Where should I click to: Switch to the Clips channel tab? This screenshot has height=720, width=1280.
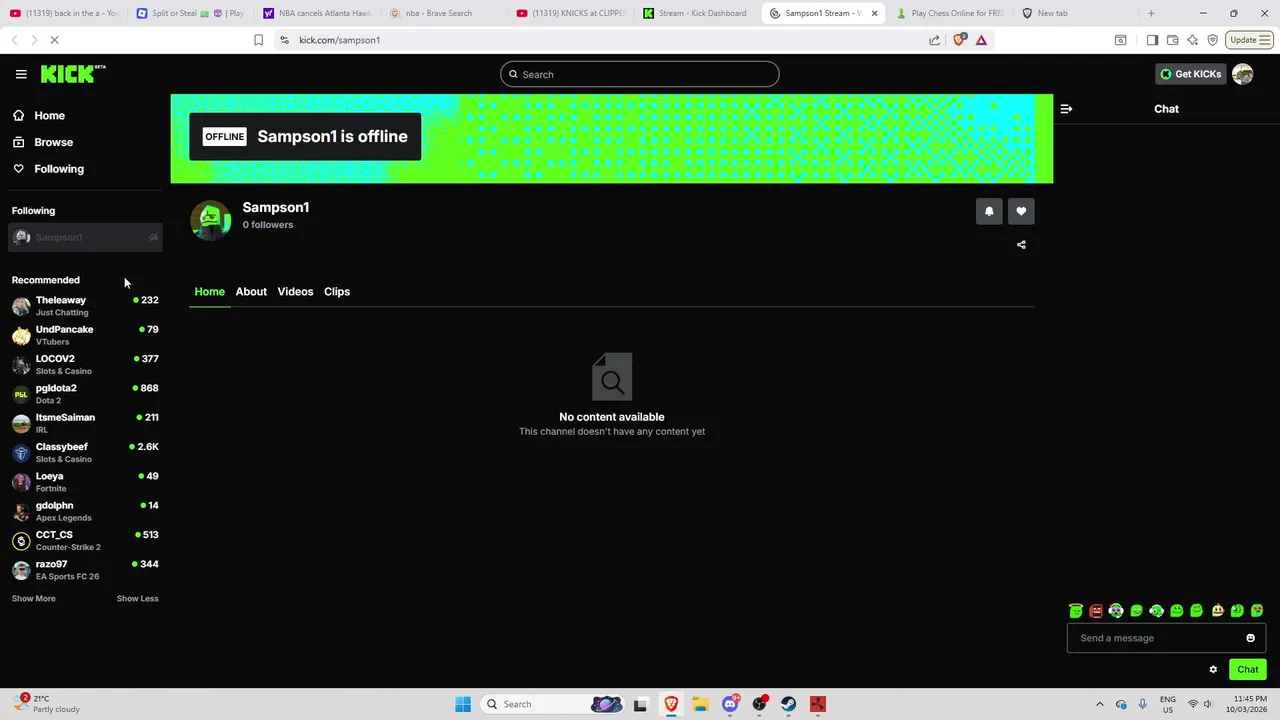click(337, 291)
